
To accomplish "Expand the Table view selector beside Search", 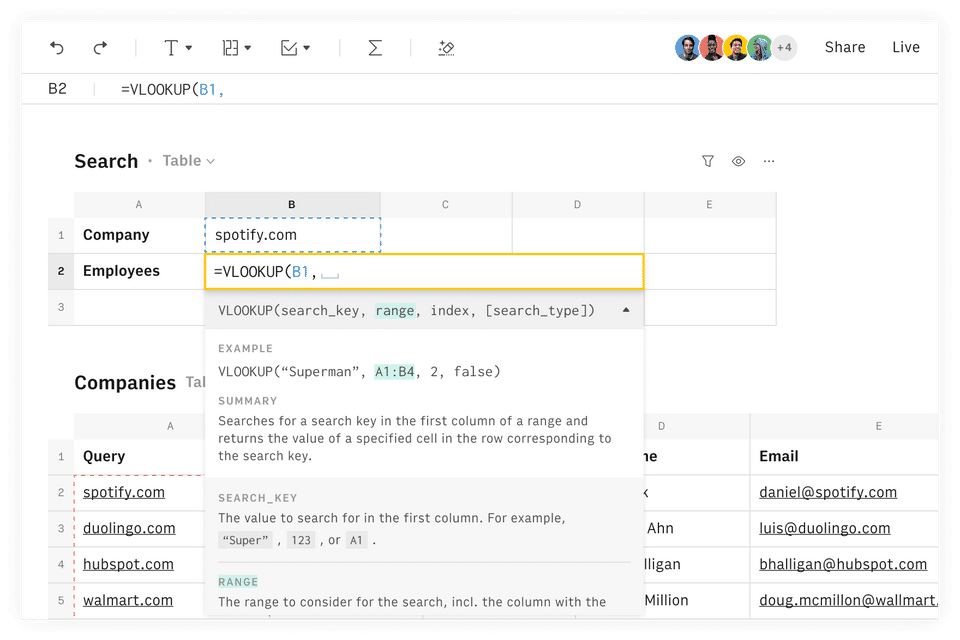I will pos(189,161).
